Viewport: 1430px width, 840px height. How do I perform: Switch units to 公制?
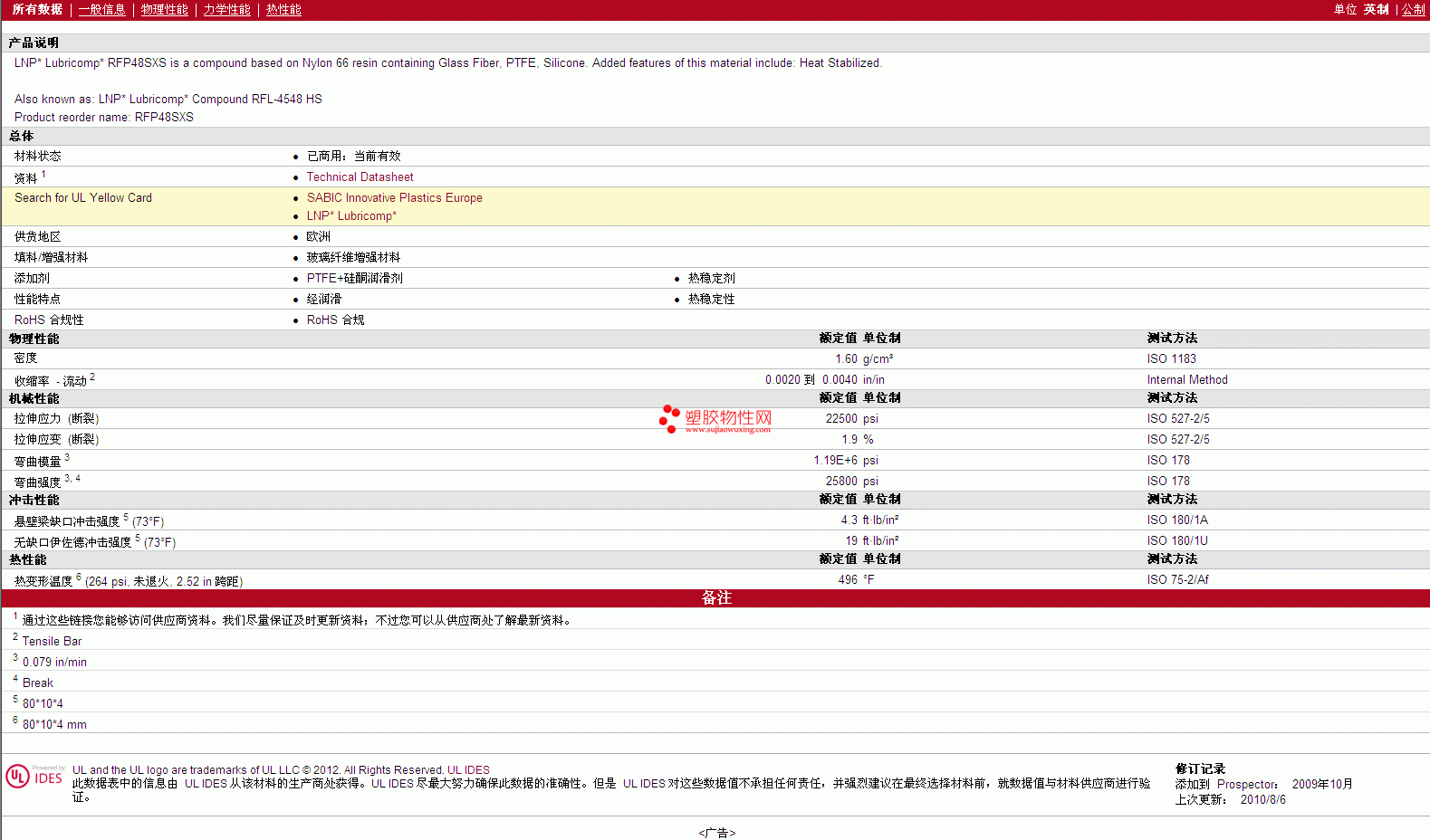point(1413,9)
